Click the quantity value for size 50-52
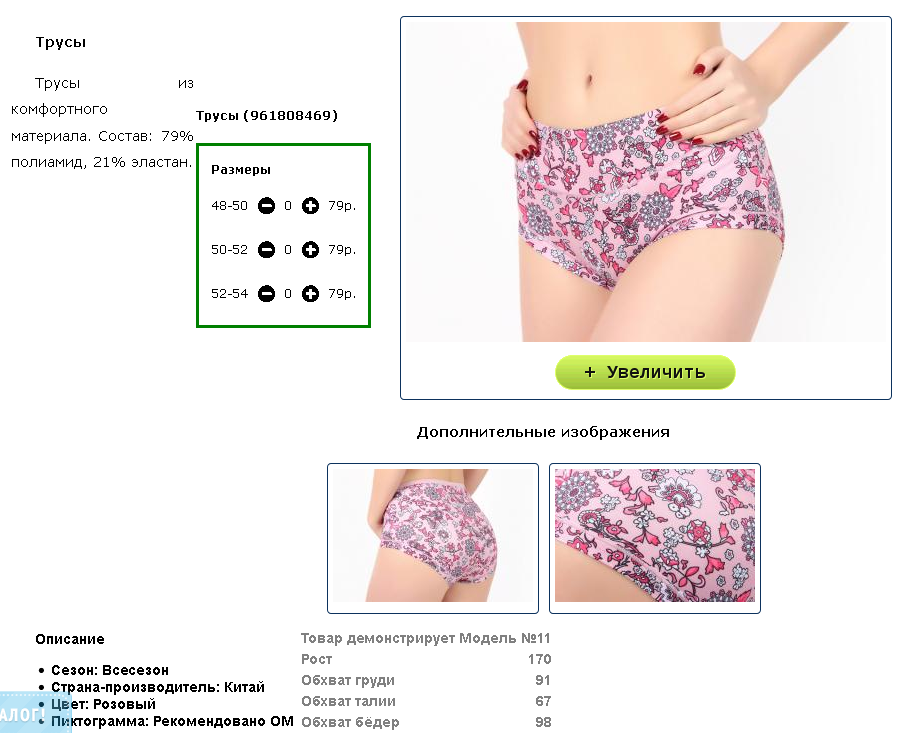Image resolution: width=908 pixels, height=733 pixels. coord(288,250)
